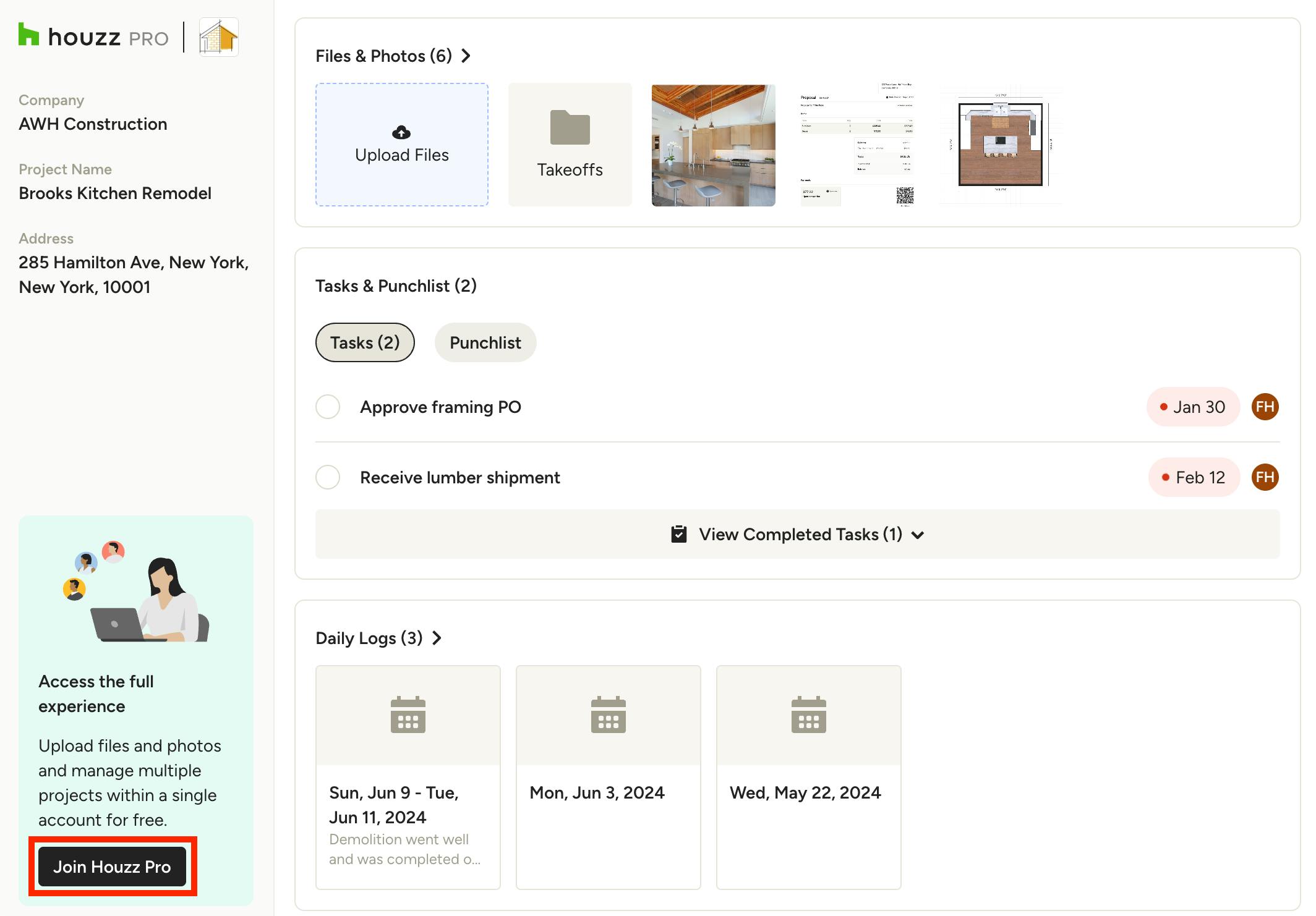Click the AWH Construction company logo icon

tap(218, 37)
